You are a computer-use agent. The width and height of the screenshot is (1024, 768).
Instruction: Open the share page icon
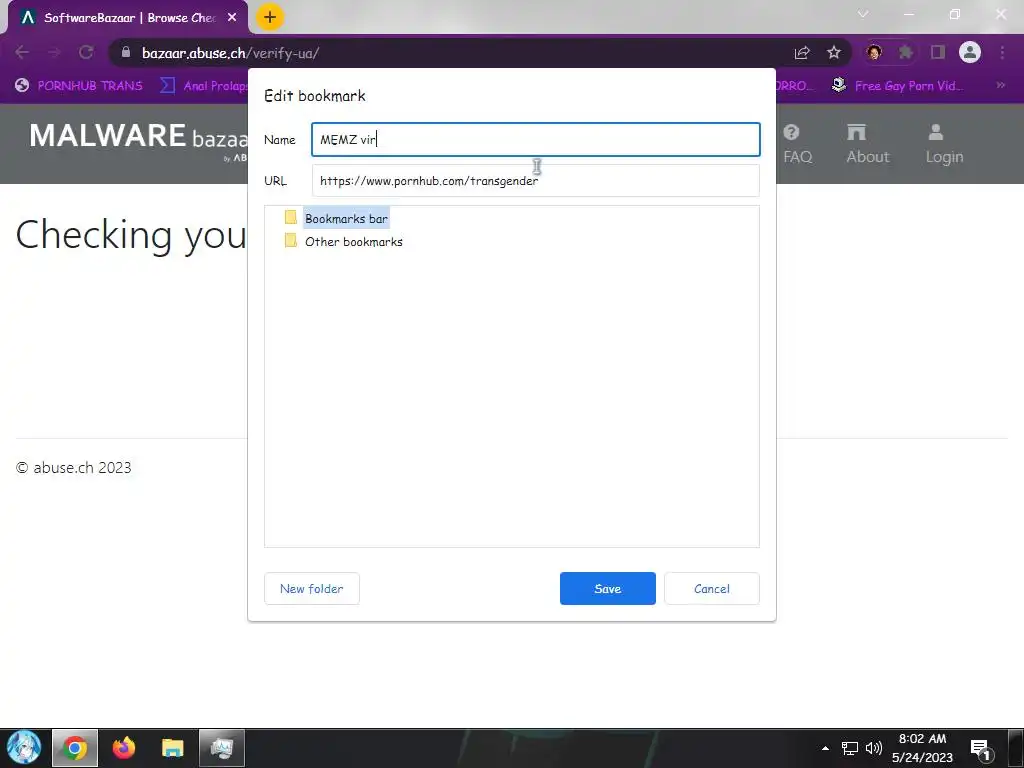tap(802, 53)
